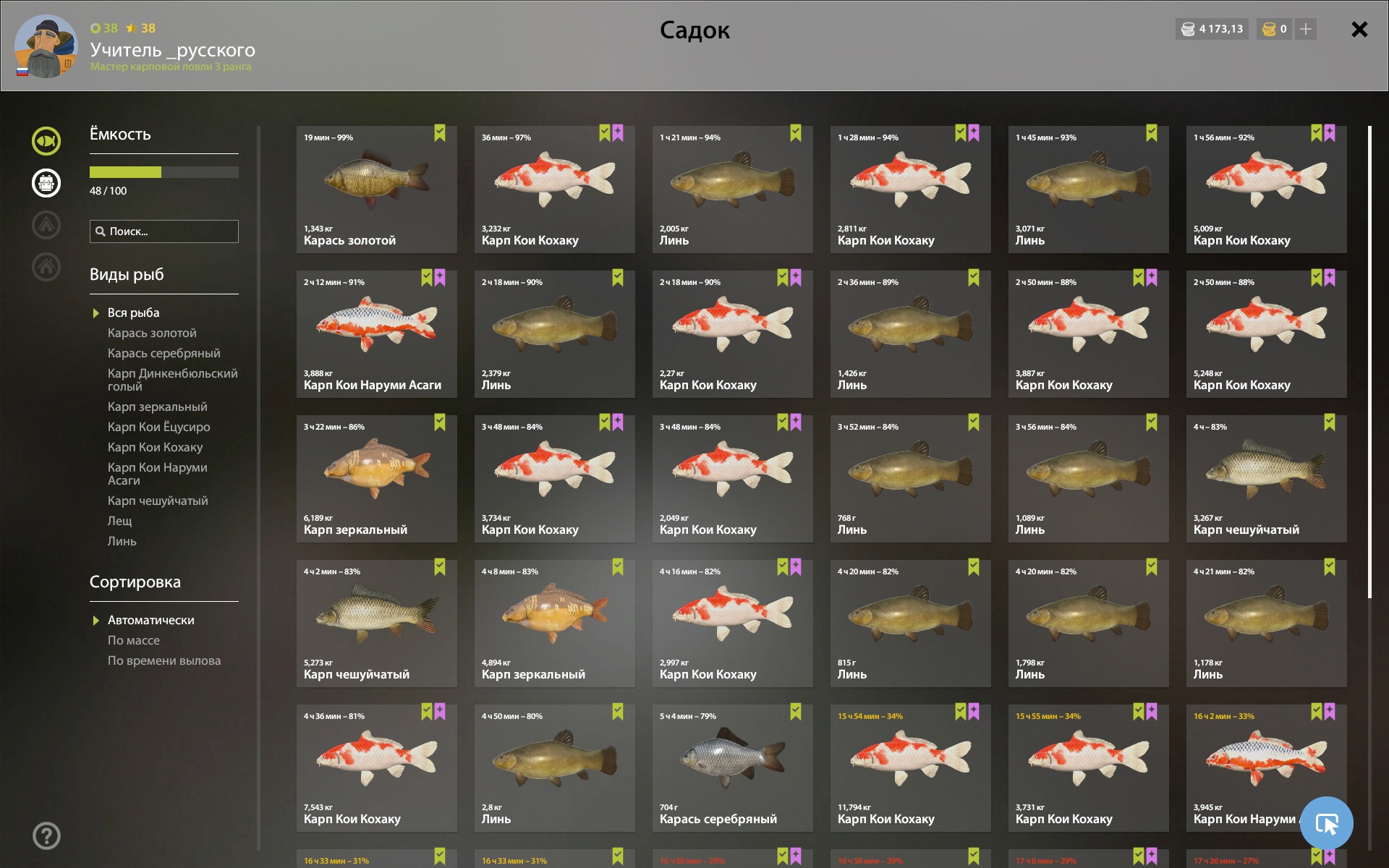This screenshot has width=1389, height=868.
Task: Click the plus icon to add gold
Action: [1306, 29]
